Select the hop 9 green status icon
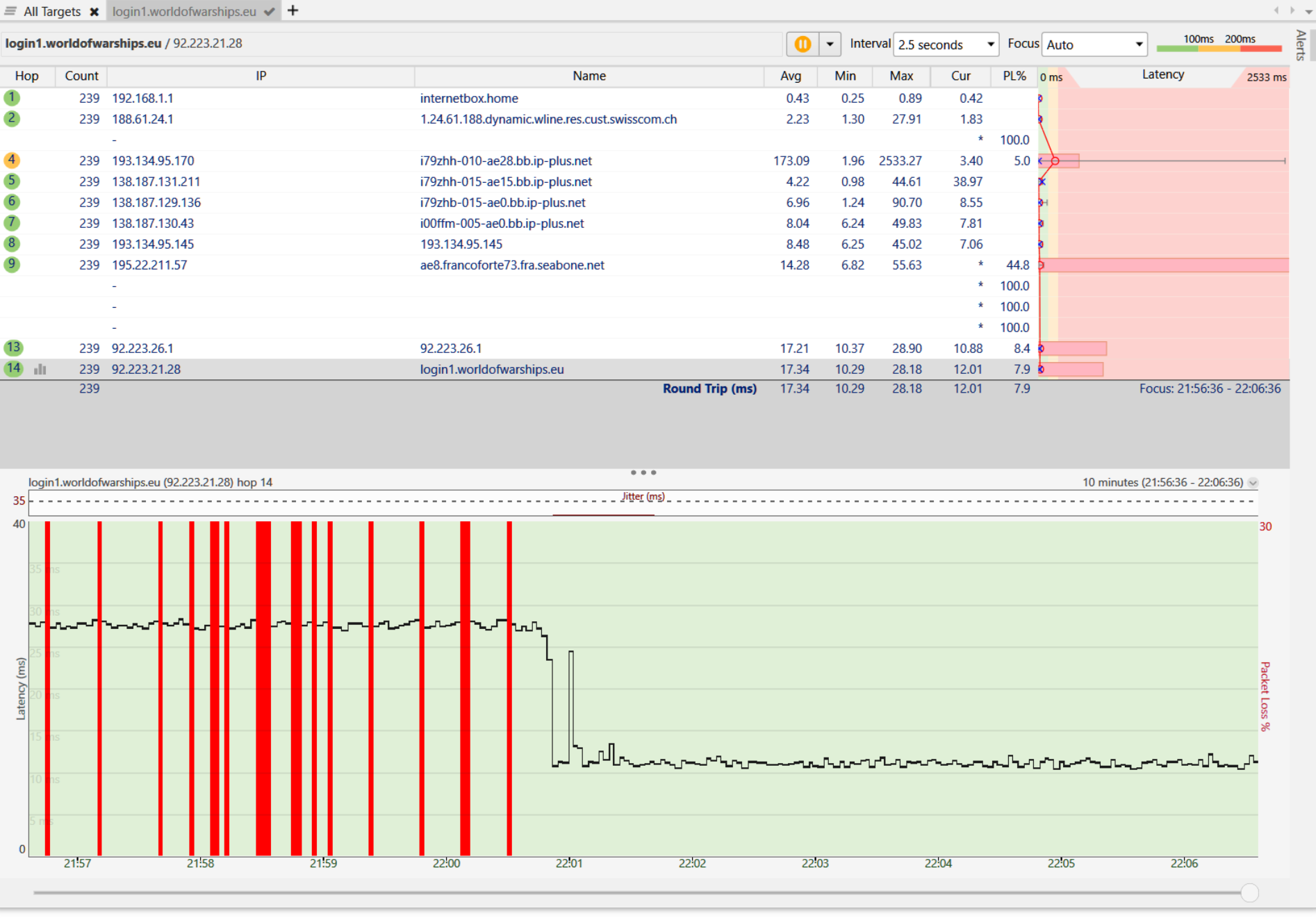 12,265
